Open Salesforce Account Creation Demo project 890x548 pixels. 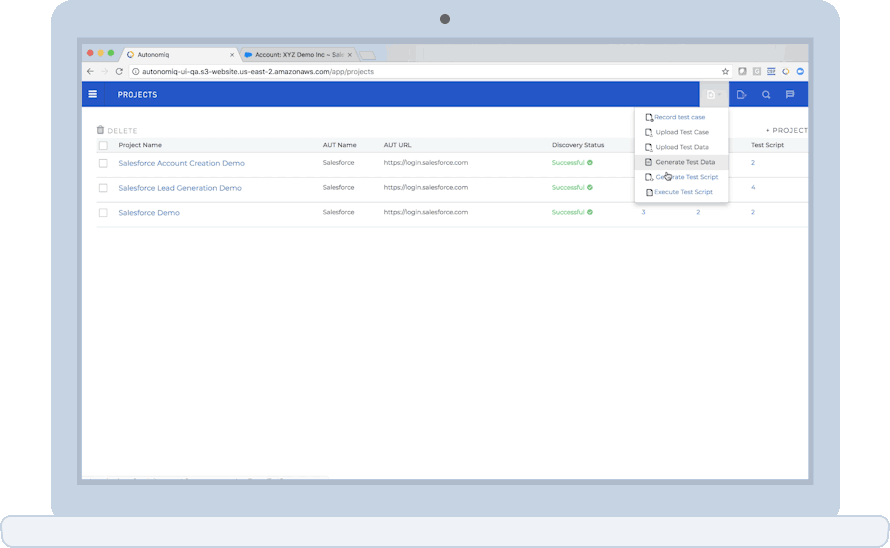click(182, 163)
